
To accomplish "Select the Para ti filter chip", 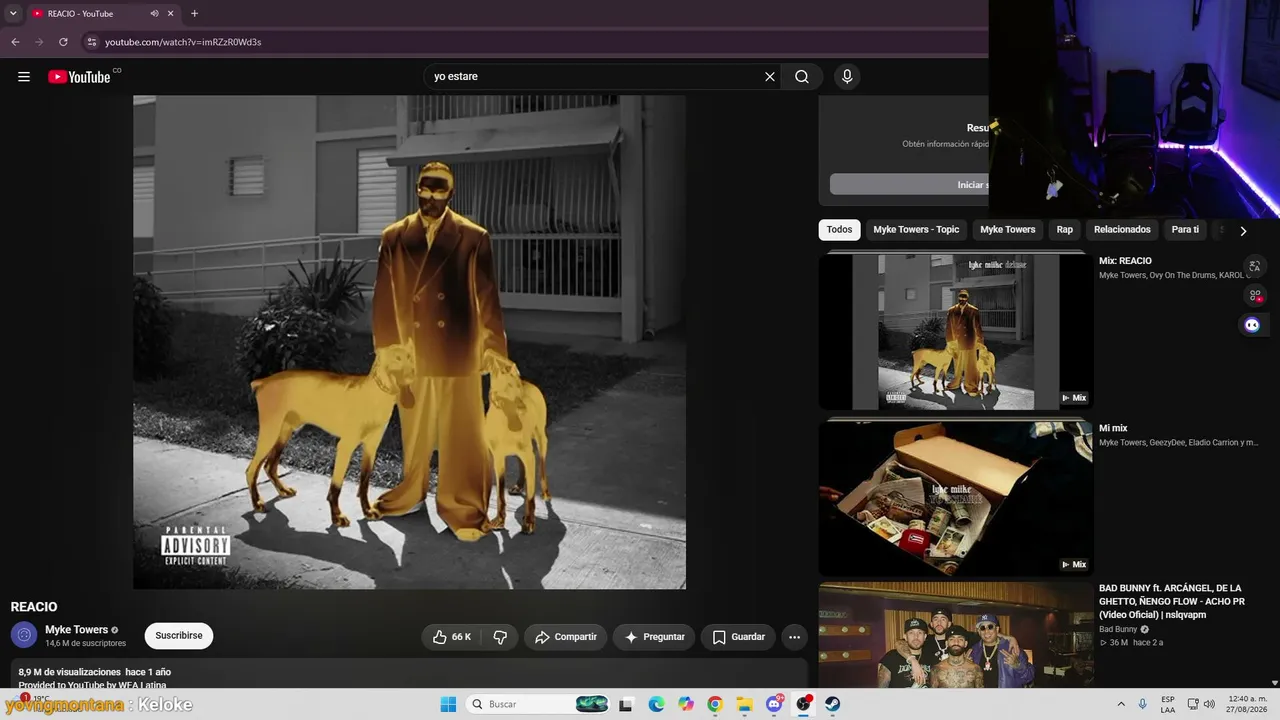I will coord(1185,230).
